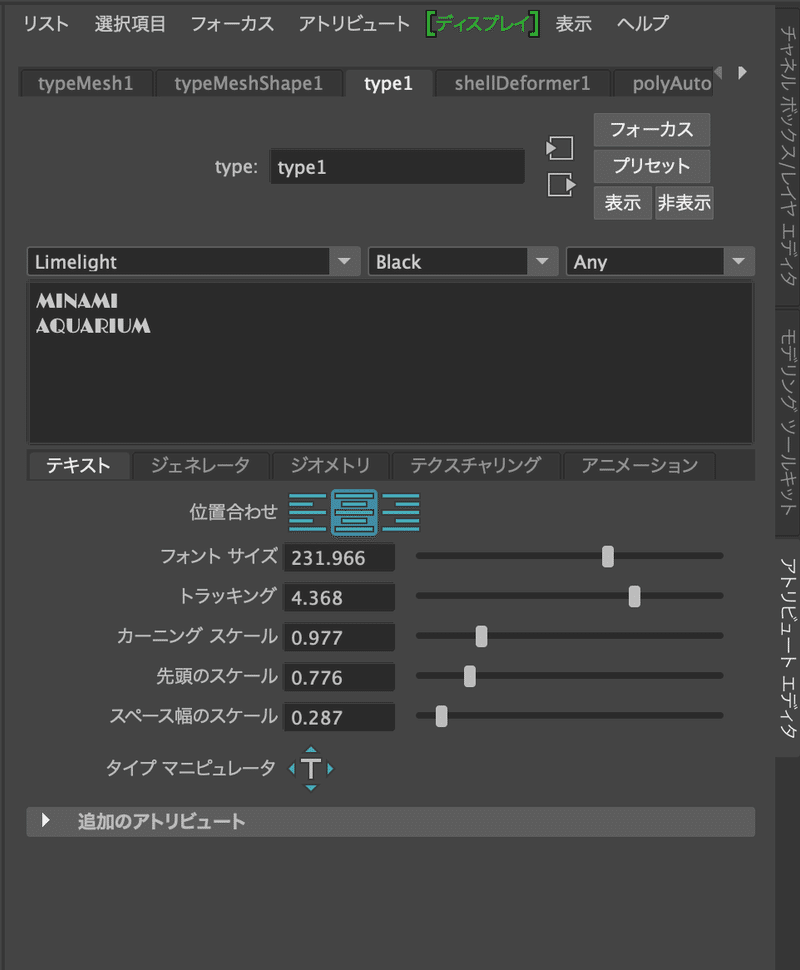The image size is (800, 970).
Task: Open the 表示 menu in menu bar
Action: 574,24
